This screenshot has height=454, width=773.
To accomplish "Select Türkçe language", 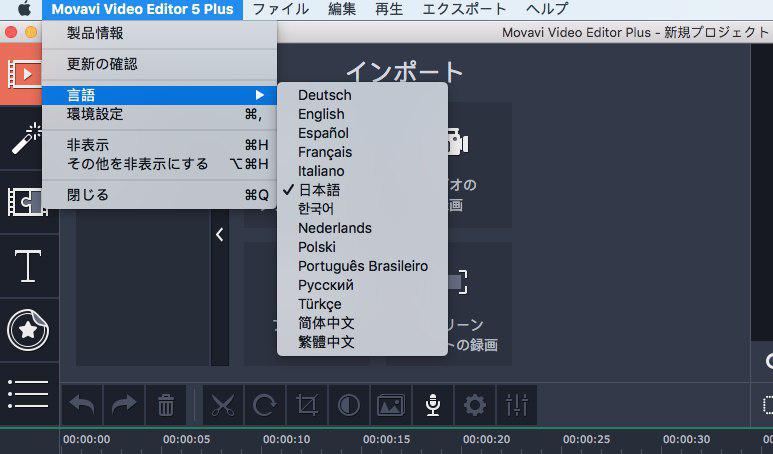I will pyautogui.click(x=362, y=304).
